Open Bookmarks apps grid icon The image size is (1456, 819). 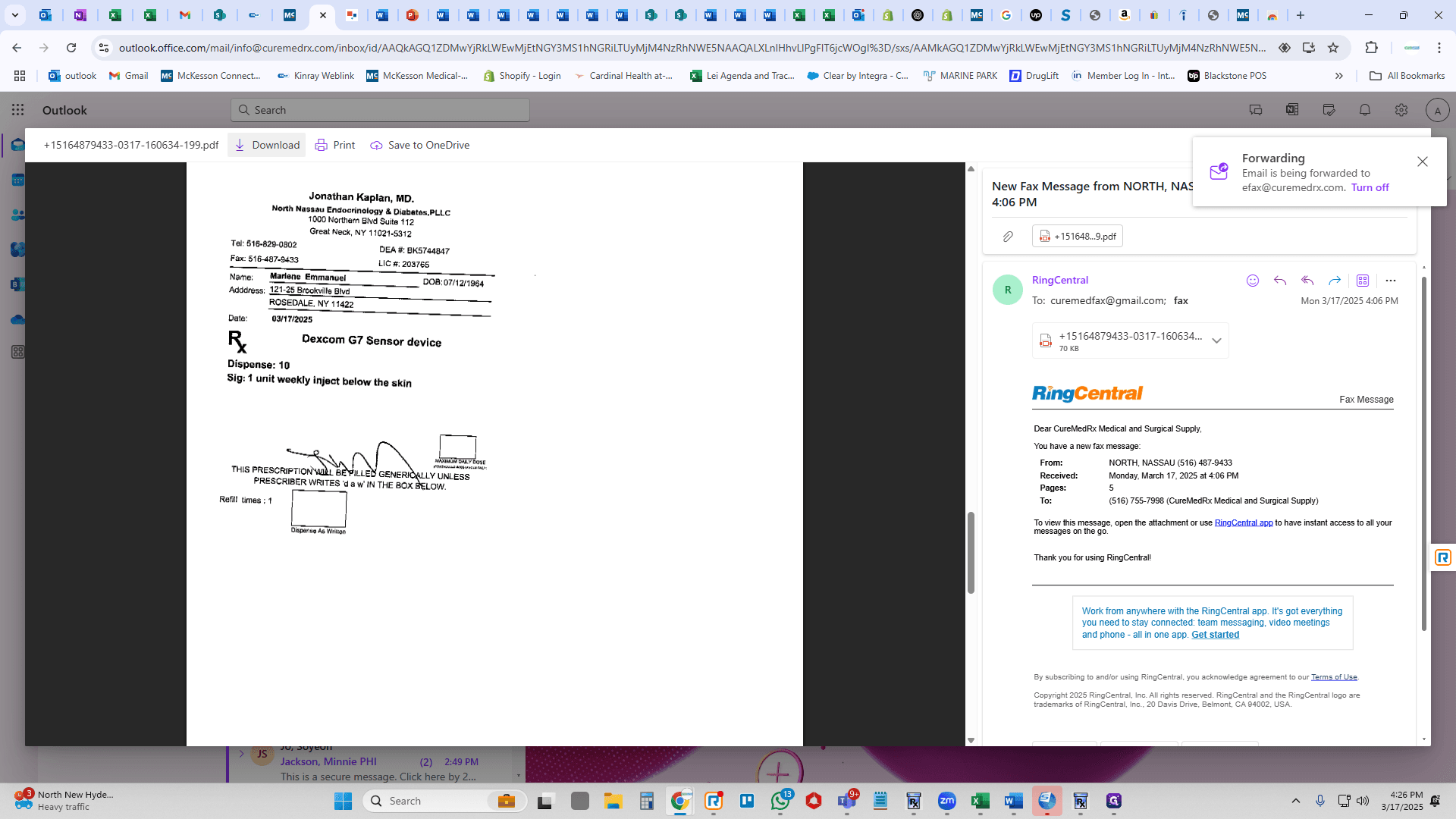pos(20,76)
